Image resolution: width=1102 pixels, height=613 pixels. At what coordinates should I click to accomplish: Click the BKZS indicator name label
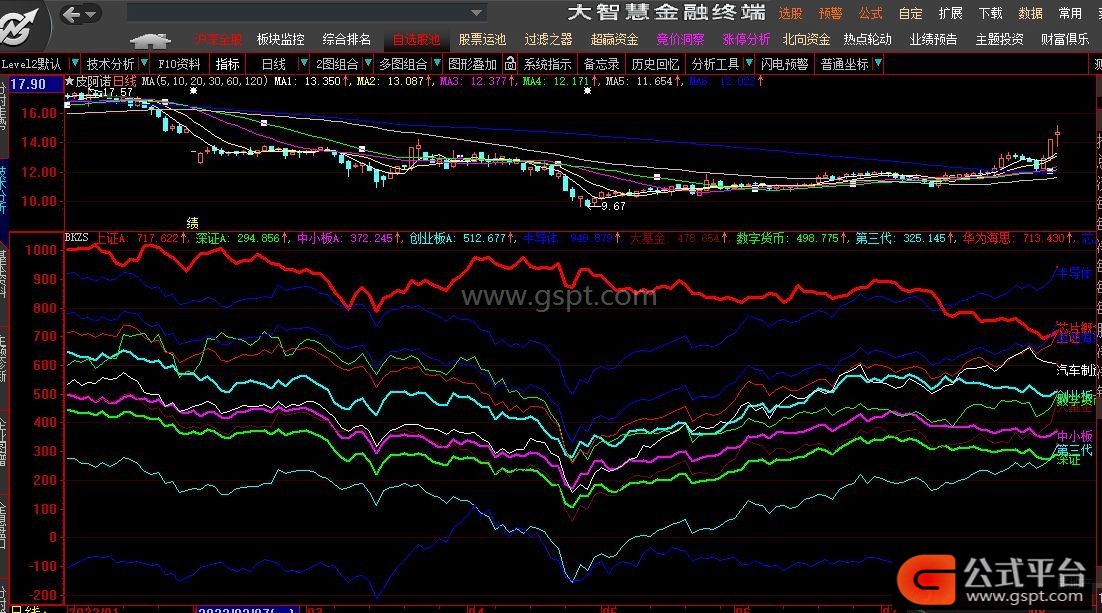(77, 238)
